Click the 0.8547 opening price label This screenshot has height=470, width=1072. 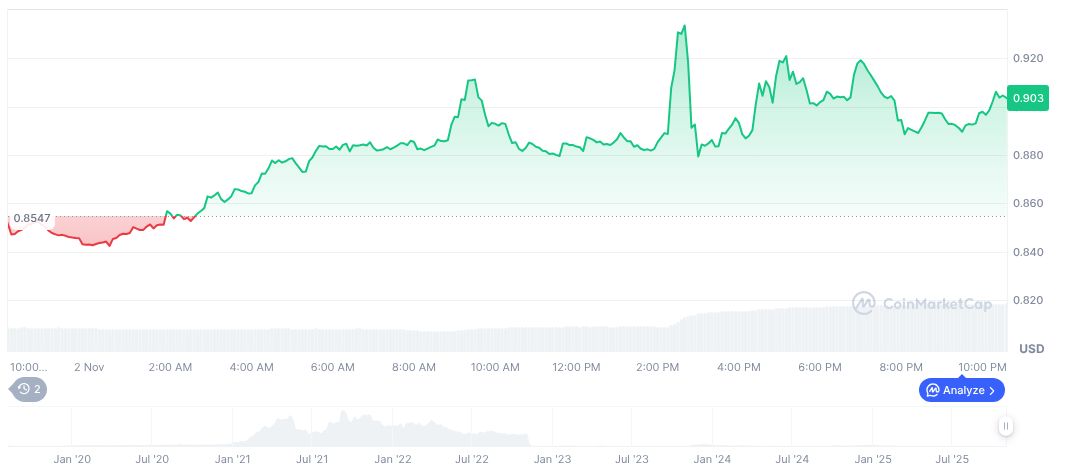tap(31, 217)
